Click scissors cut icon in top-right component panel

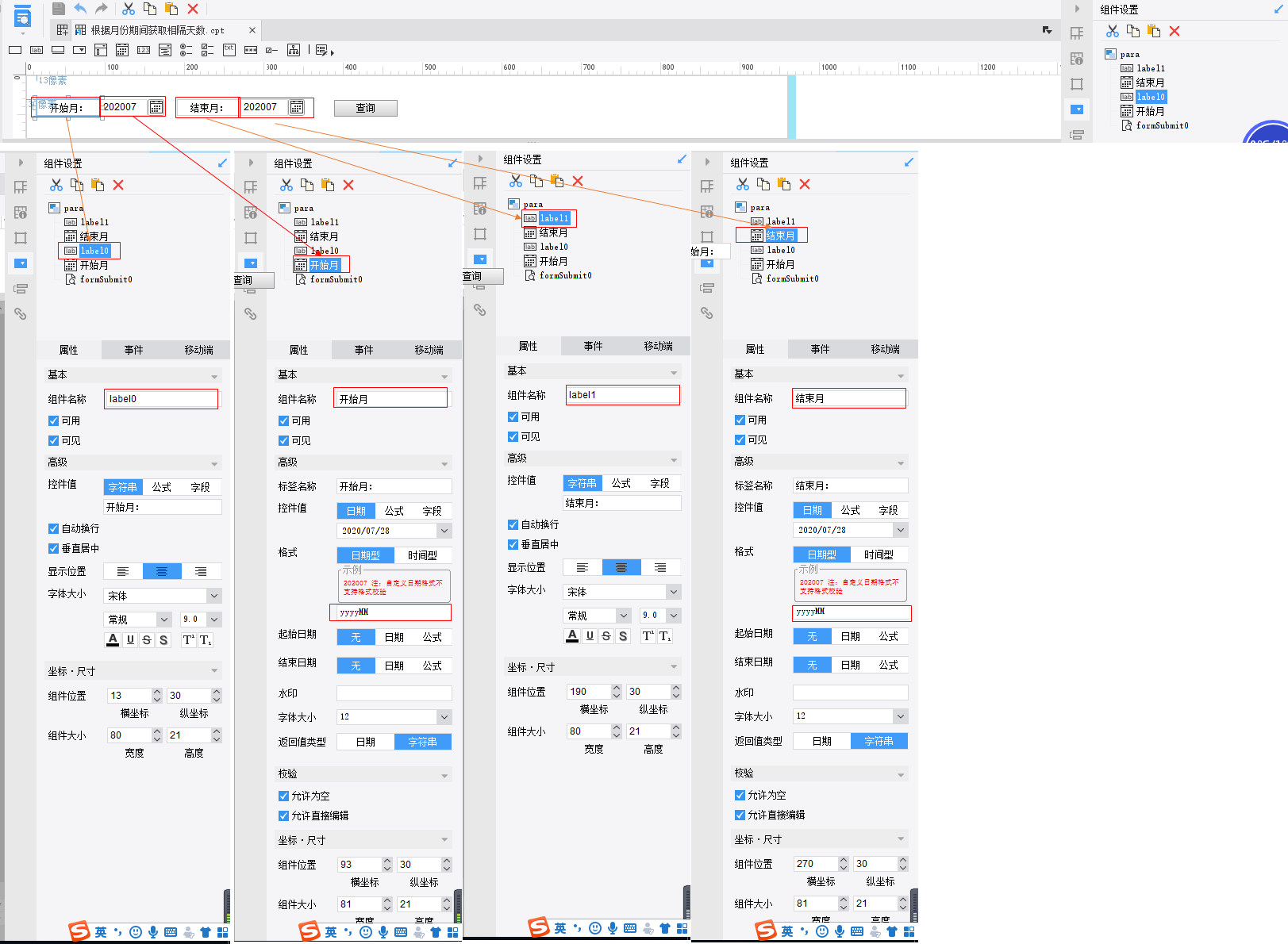tap(1113, 31)
